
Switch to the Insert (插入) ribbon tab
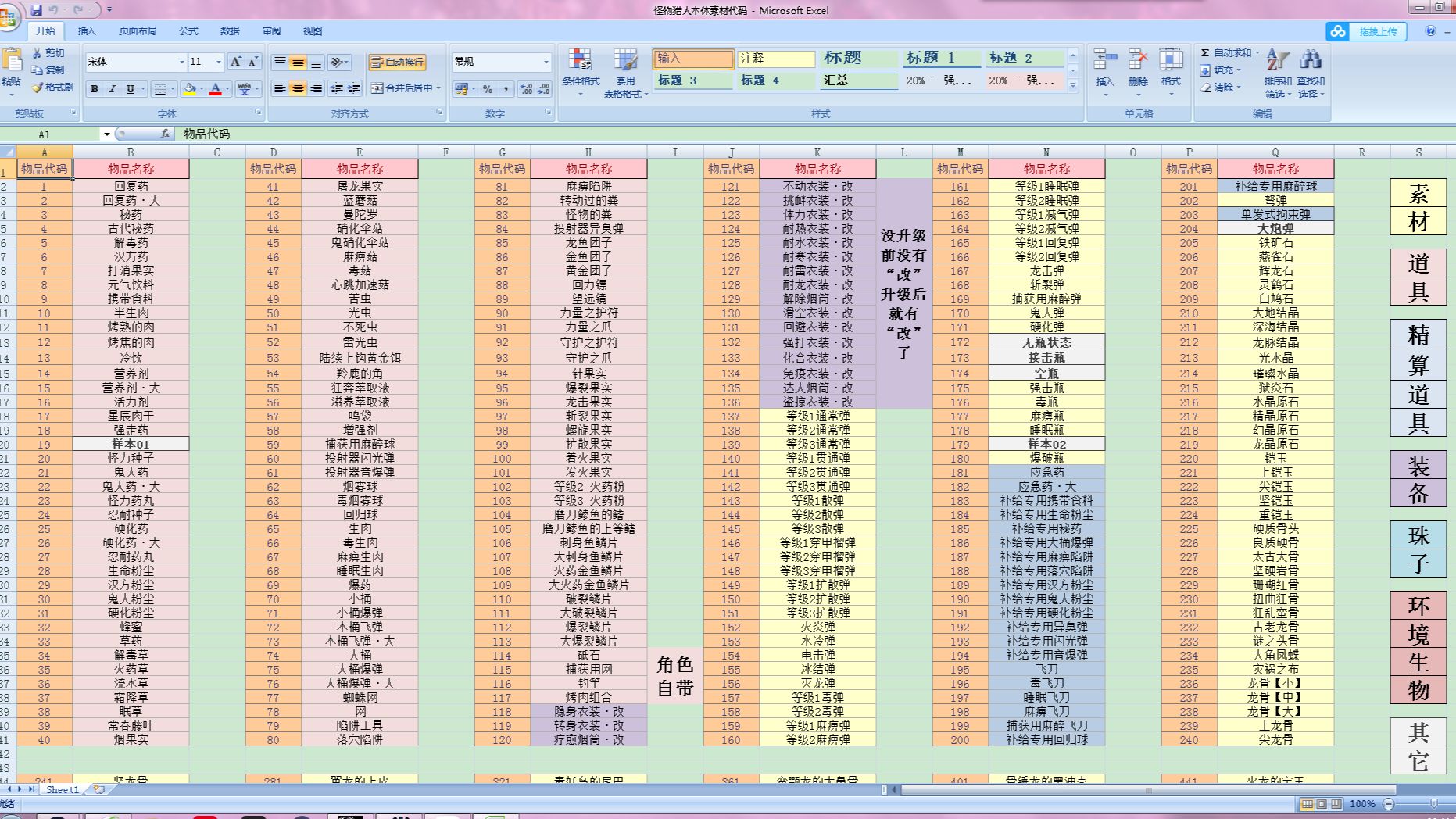pos(87,31)
